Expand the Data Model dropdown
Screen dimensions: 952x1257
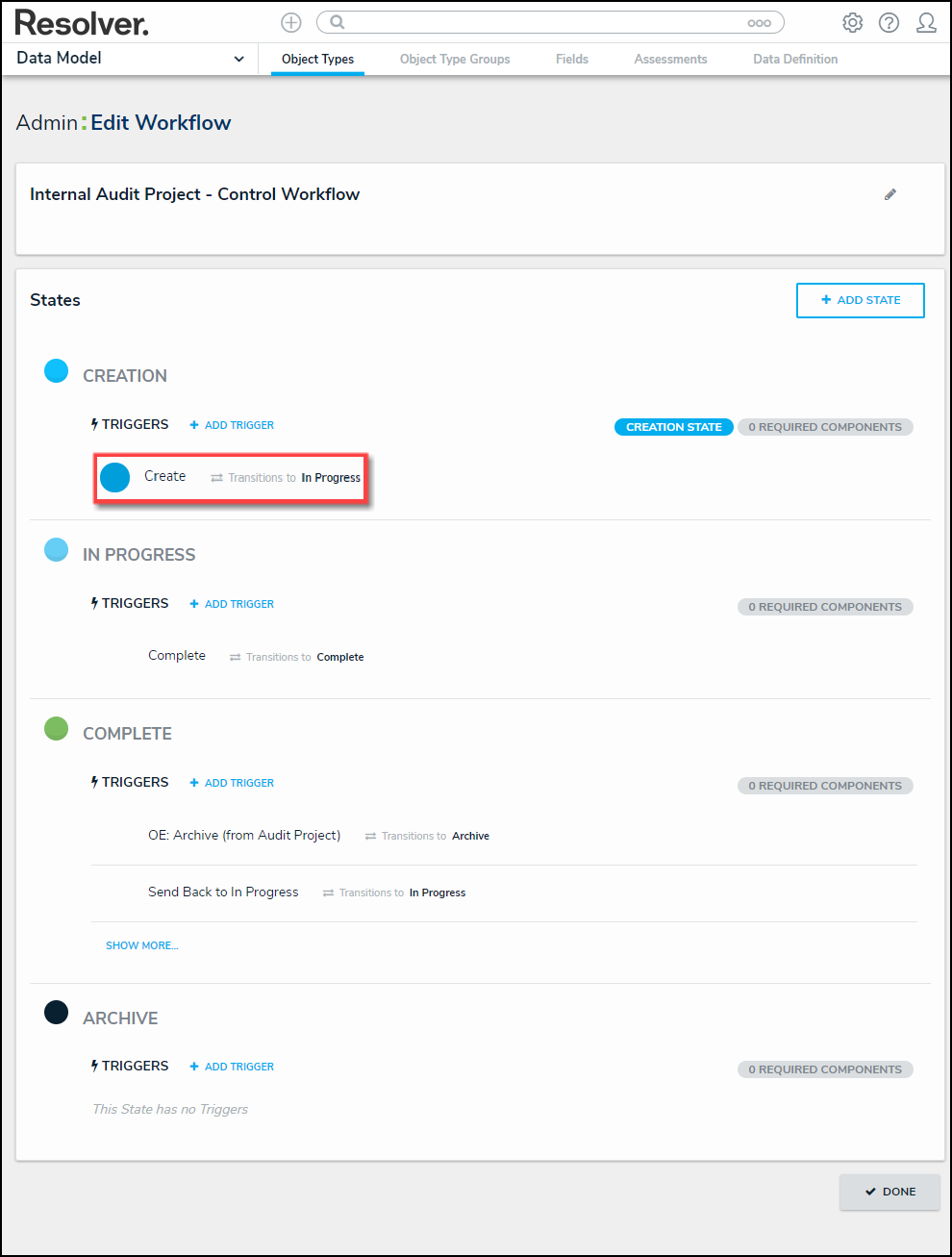tap(238, 59)
